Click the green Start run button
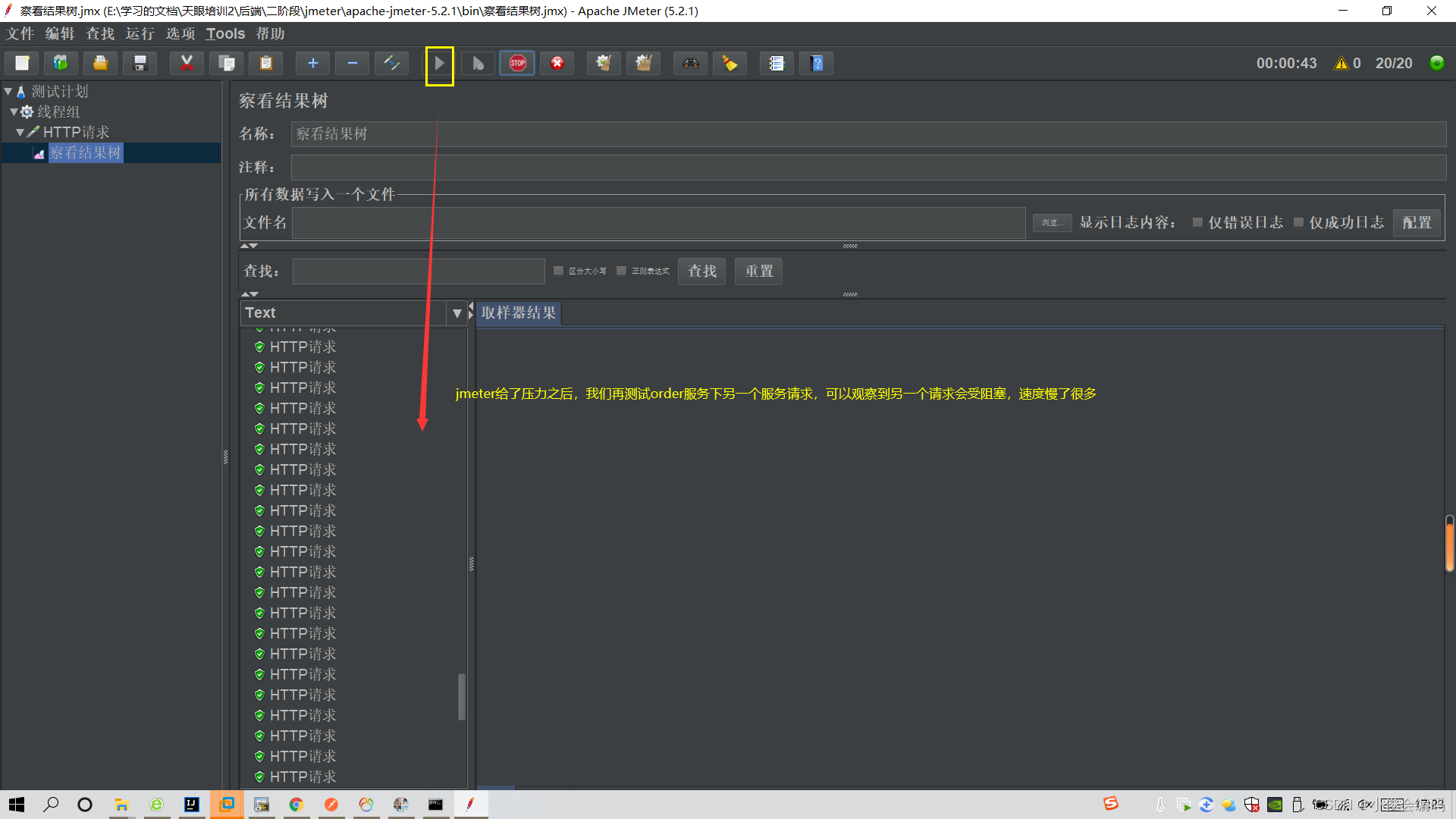 pos(439,64)
